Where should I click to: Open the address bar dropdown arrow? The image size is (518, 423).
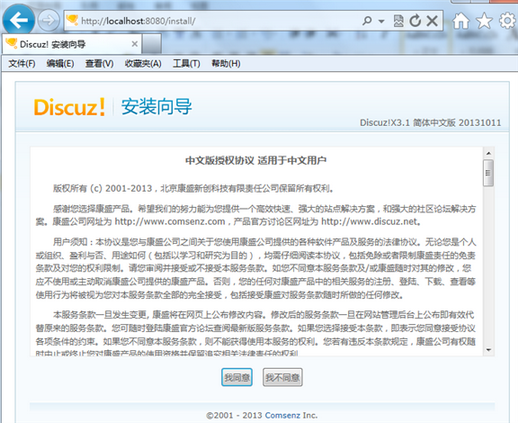(381, 21)
